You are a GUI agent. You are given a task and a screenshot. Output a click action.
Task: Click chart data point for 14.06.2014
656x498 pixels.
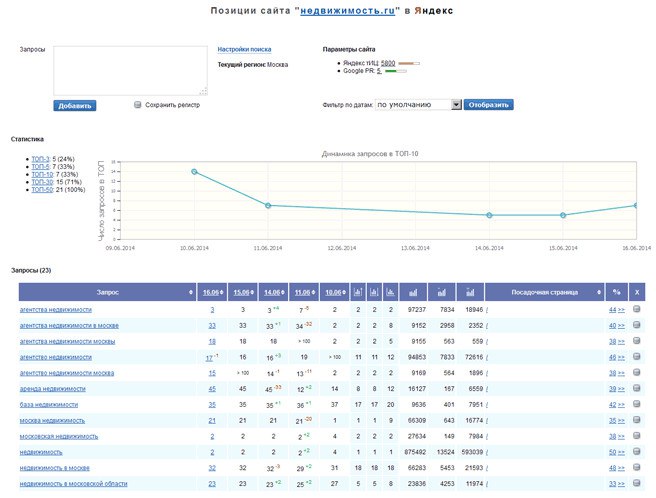489,215
